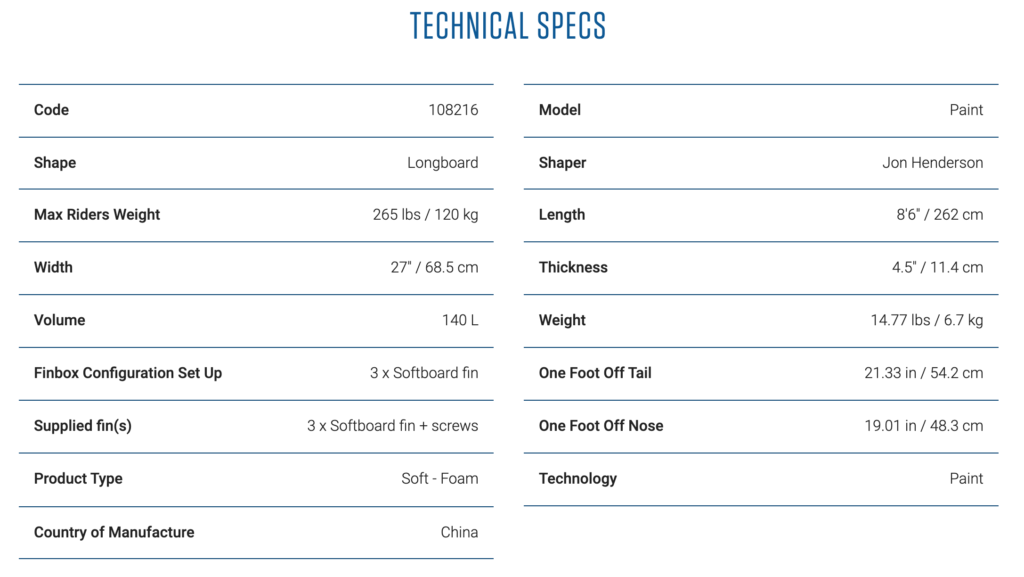Screen dimensions: 1024x577
Task: Click the Finbox Configuration Set Up label
Action: point(128,373)
